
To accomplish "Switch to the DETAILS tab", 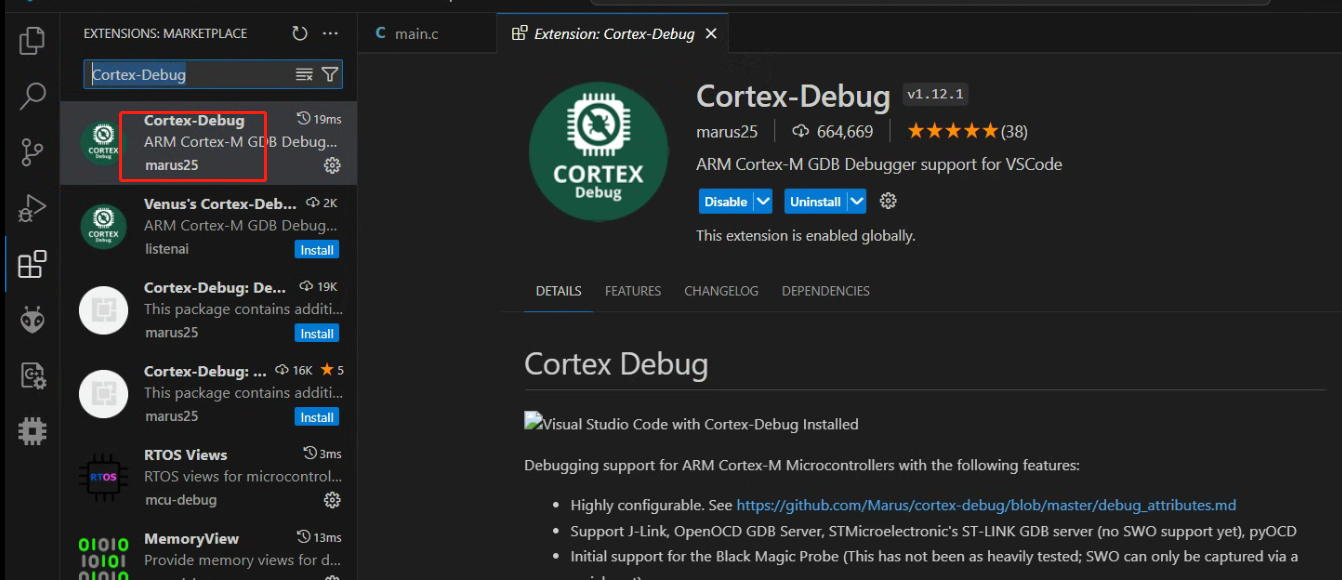I will click(558, 291).
